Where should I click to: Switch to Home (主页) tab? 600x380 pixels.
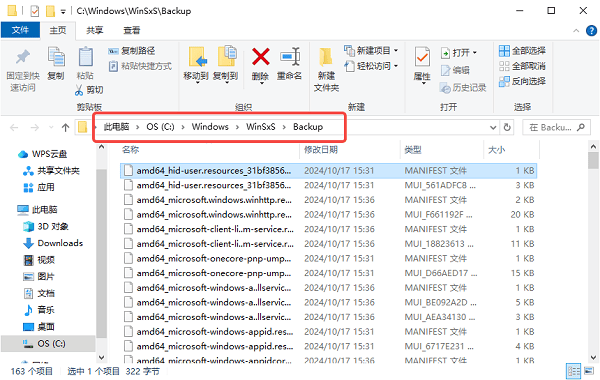coord(58,30)
